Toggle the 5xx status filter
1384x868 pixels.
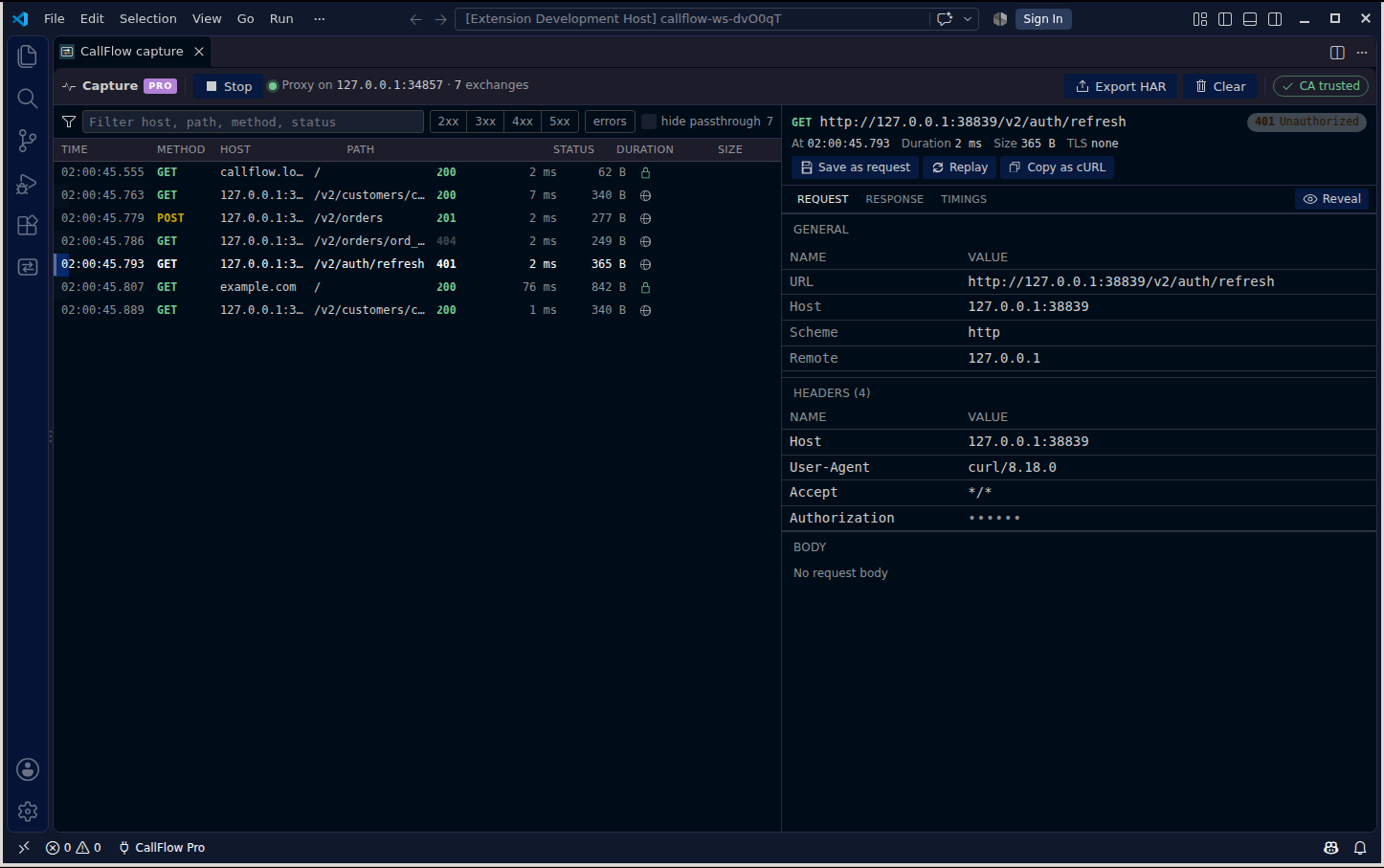point(560,122)
